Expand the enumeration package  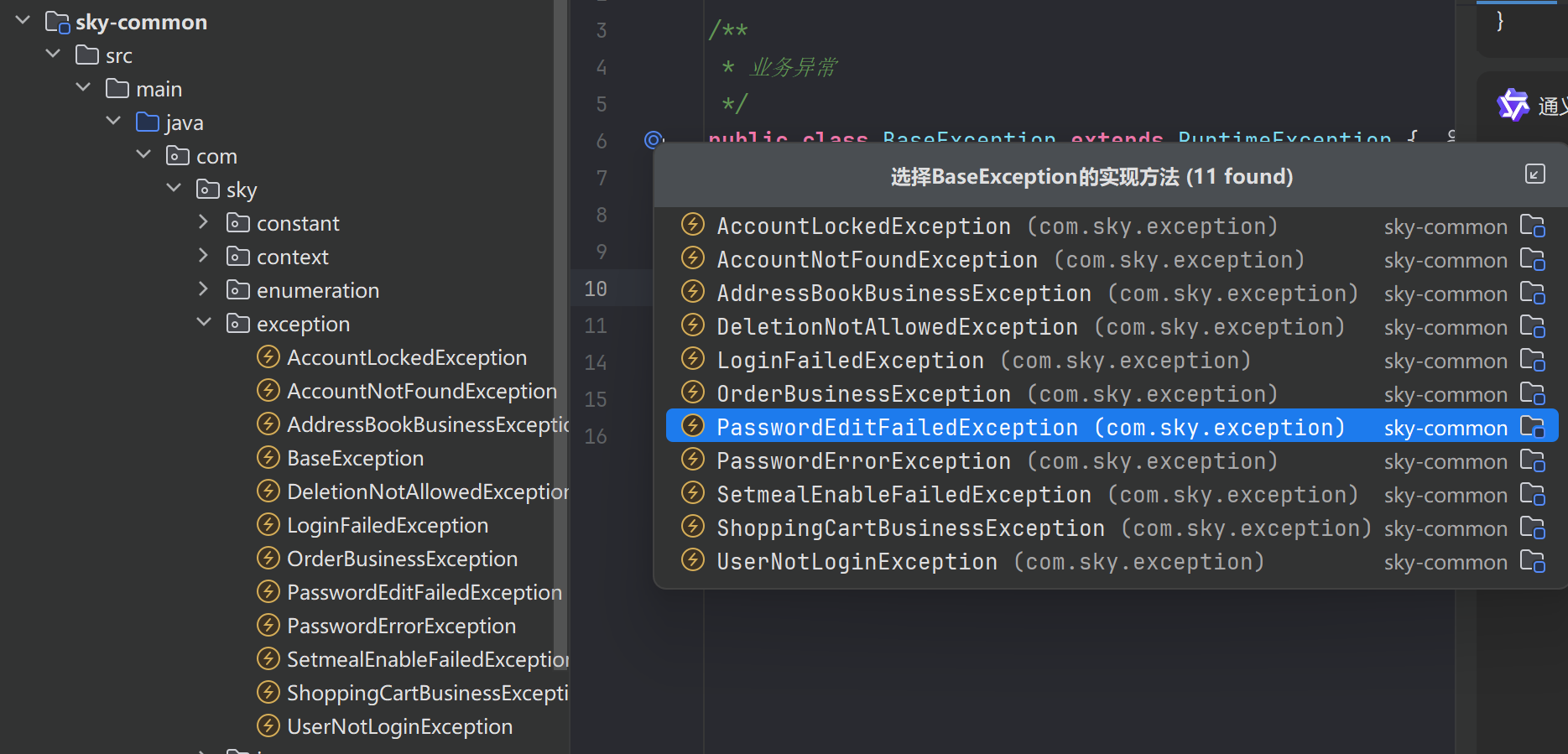tap(204, 289)
